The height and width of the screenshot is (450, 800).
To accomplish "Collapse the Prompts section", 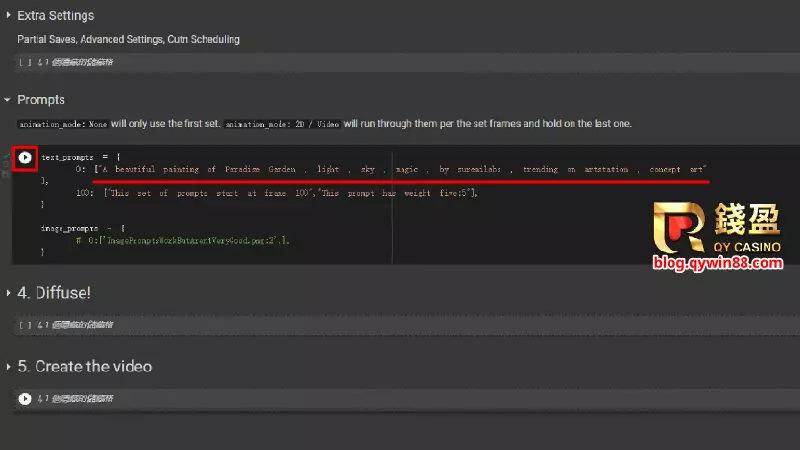I will (x=8, y=100).
